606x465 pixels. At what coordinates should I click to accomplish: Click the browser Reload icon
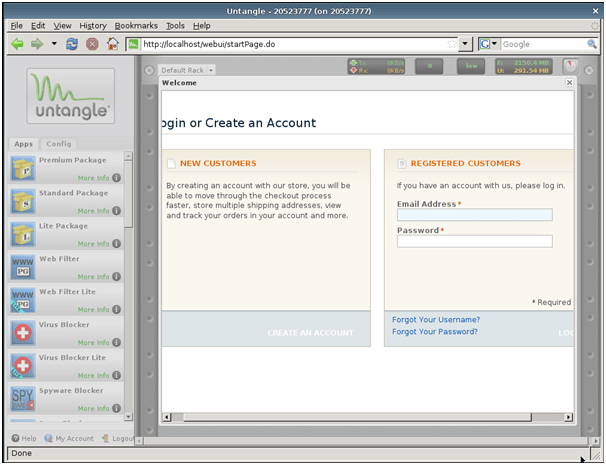tap(72, 44)
